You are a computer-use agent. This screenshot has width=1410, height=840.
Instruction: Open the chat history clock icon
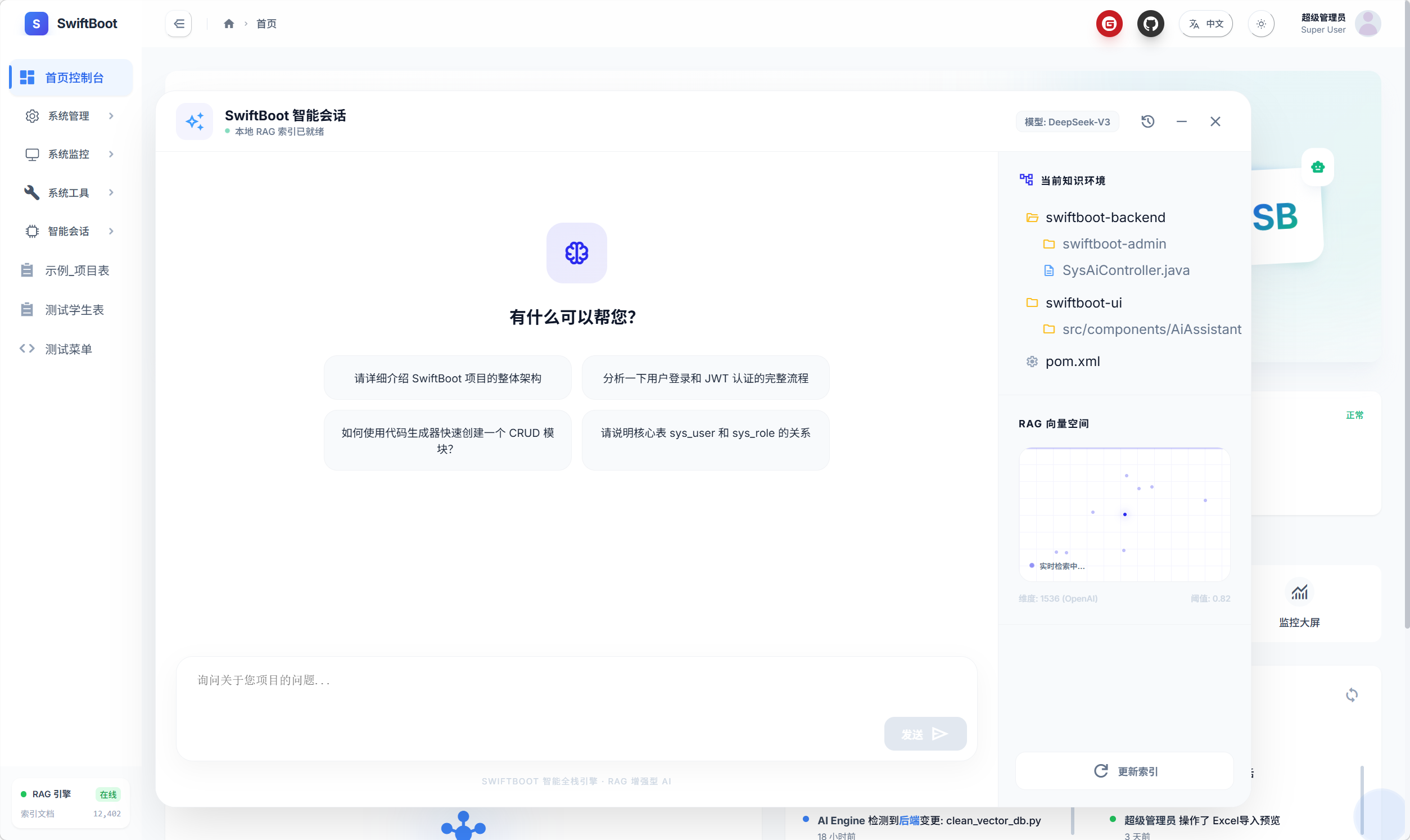pyautogui.click(x=1147, y=121)
